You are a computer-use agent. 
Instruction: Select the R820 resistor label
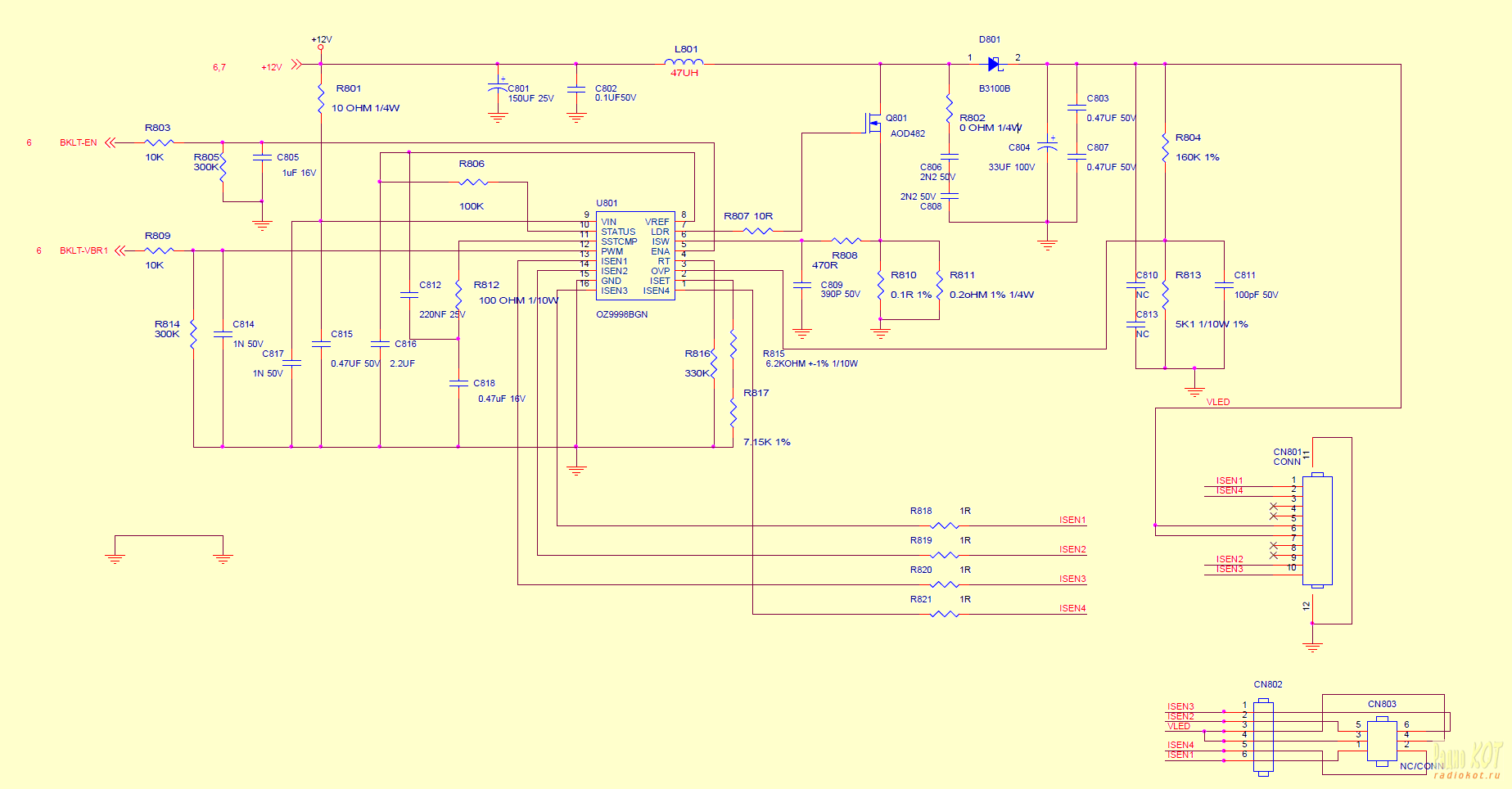[921, 570]
